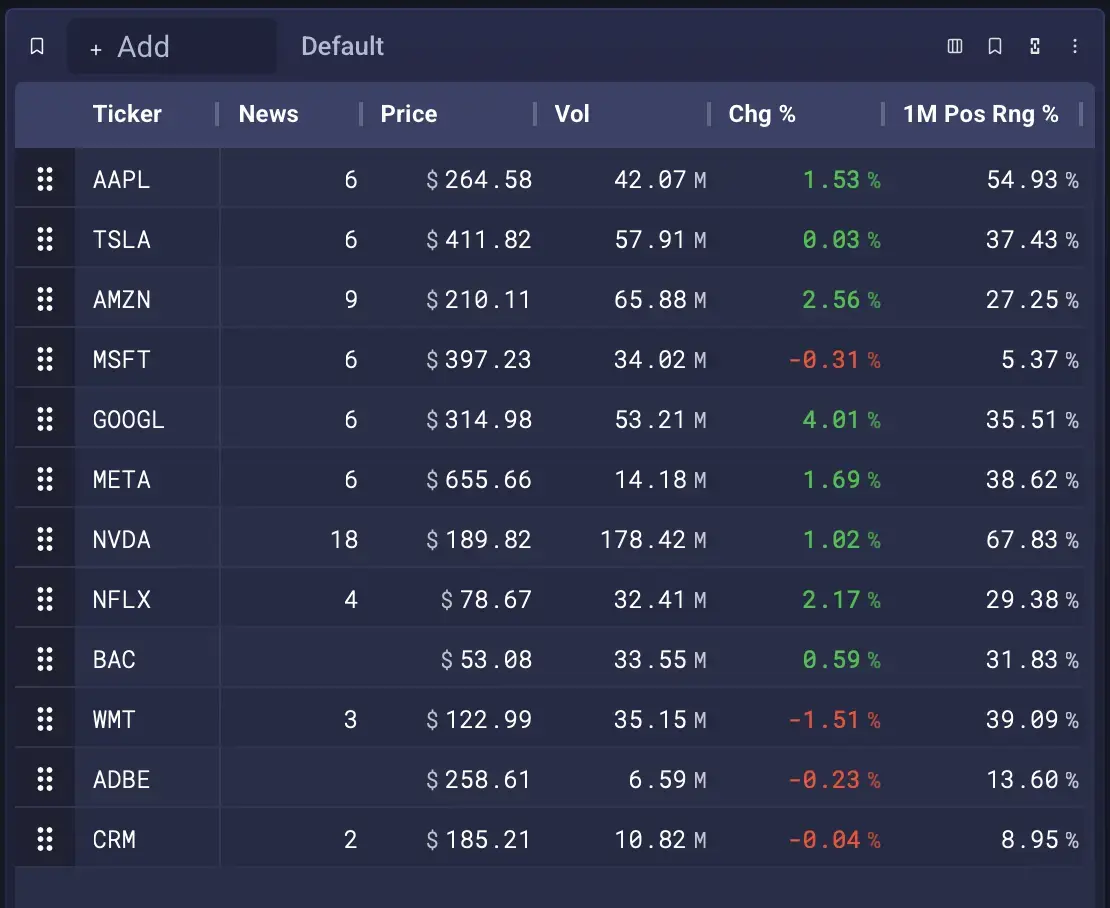The width and height of the screenshot is (1110, 908).
Task: Sort by the Ticker column header
Action: 127,114
